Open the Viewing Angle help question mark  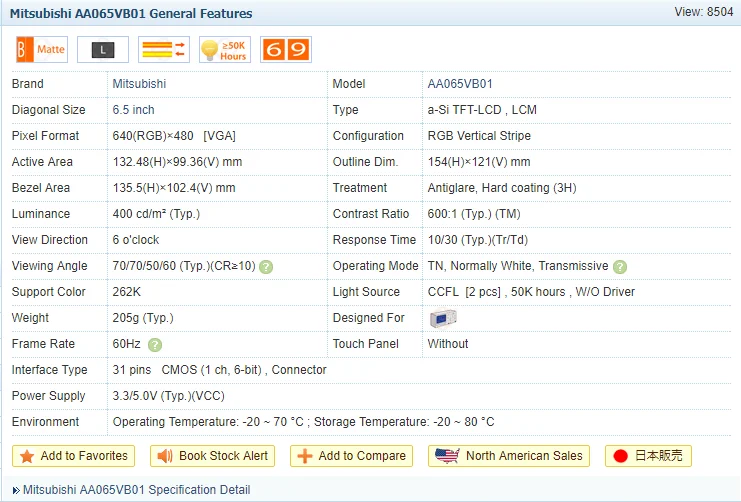[266, 267]
